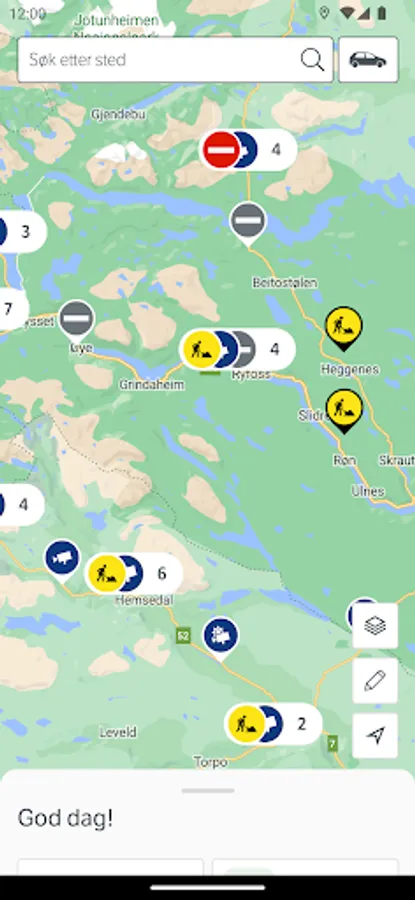This screenshot has width=415, height=900.
Task: Center map with navigation arrow button
Action: coord(375,735)
